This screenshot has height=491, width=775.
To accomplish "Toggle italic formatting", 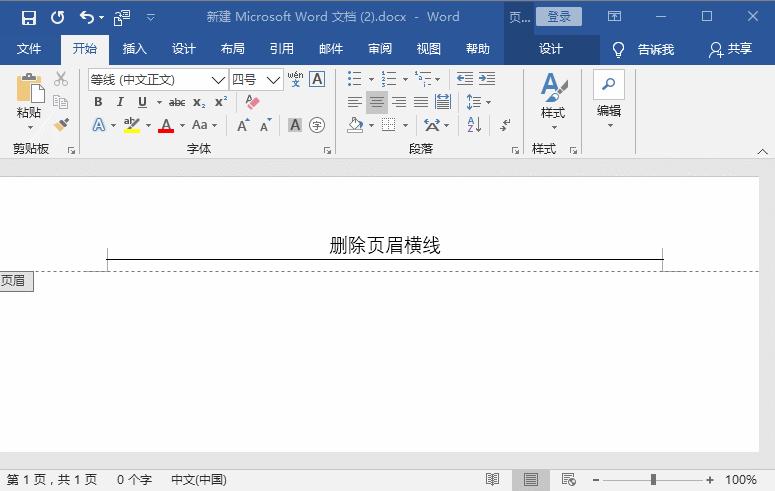I will [x=120, y=102].
